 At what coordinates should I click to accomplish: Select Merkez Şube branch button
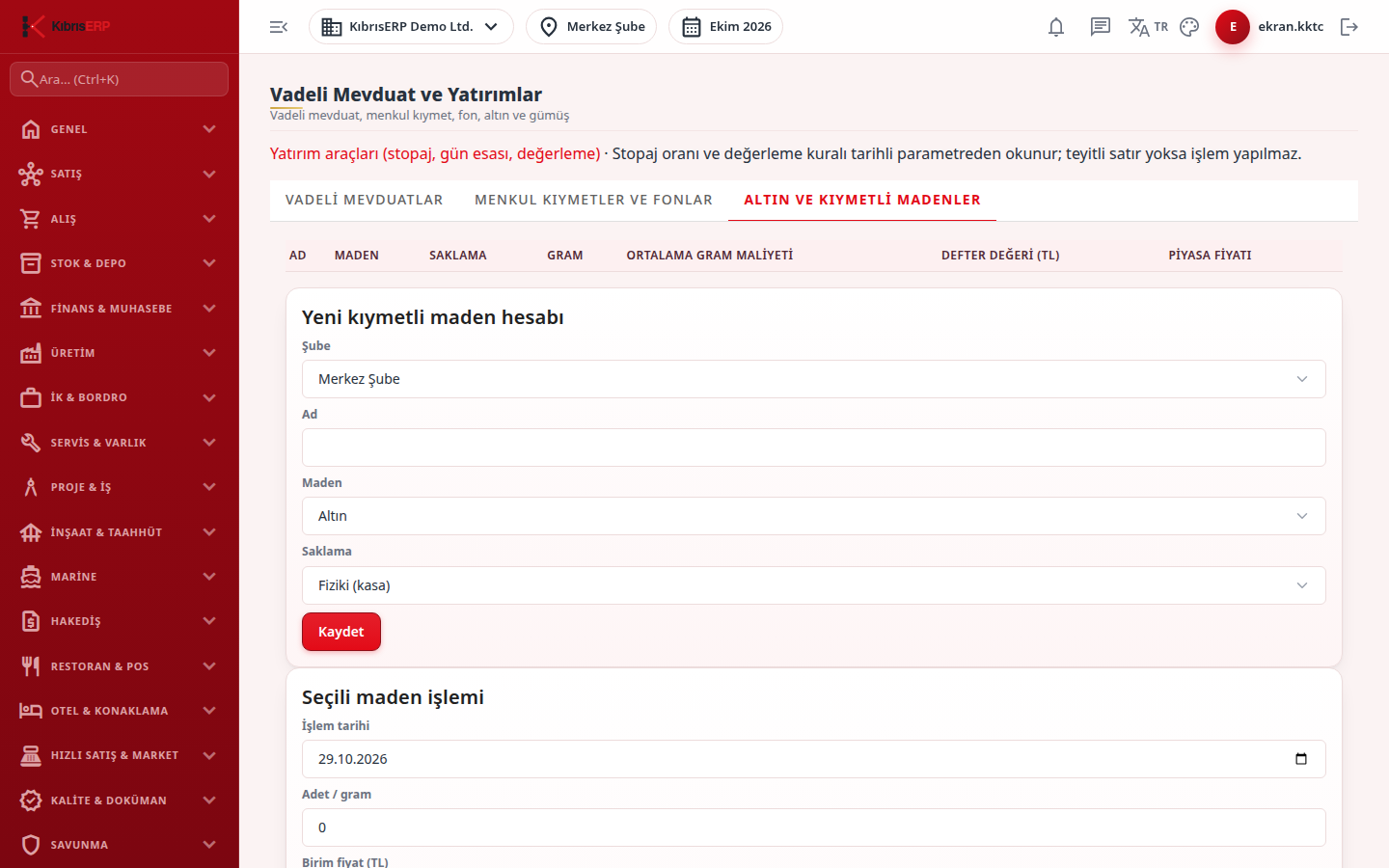click(x=591, y=27)
